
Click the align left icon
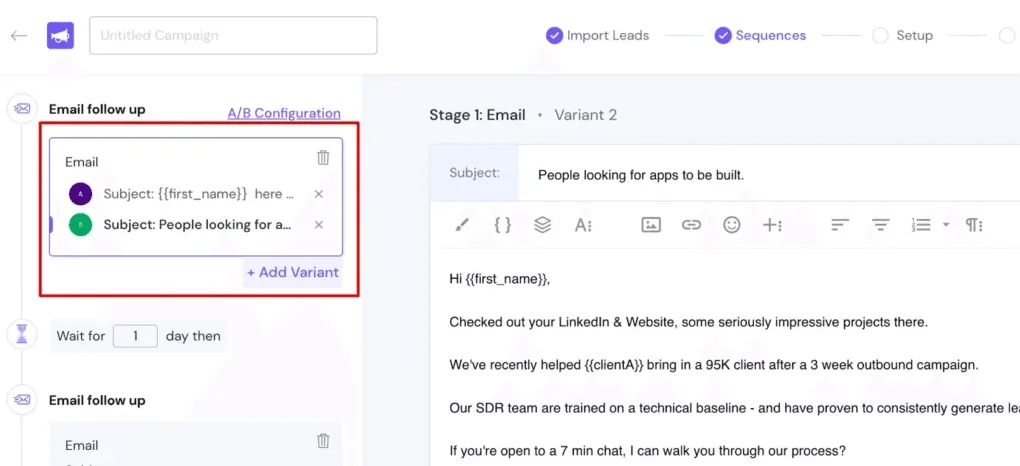coord(840,225)
